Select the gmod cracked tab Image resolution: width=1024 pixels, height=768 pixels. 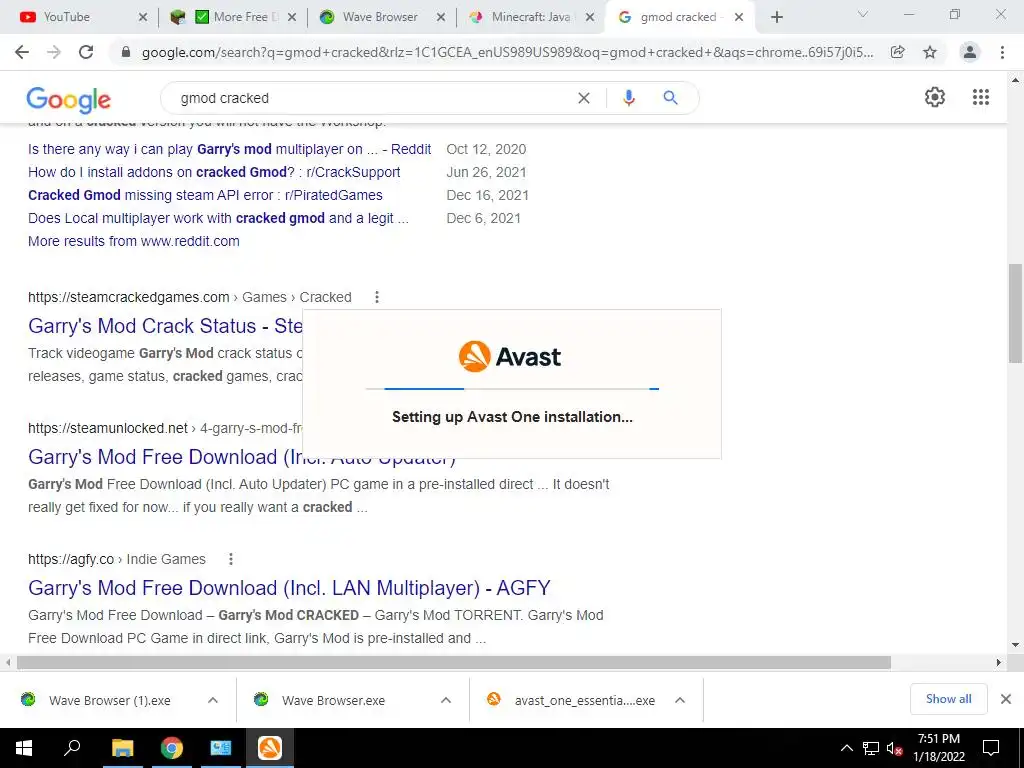[679, 17]
